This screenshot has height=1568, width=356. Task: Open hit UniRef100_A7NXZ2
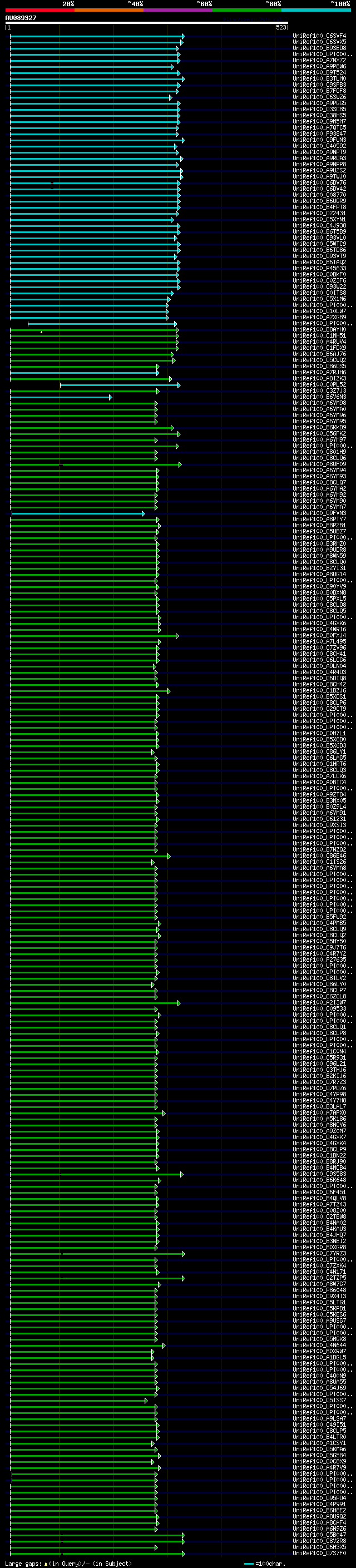pyautogui.click(x=319, y=60)
